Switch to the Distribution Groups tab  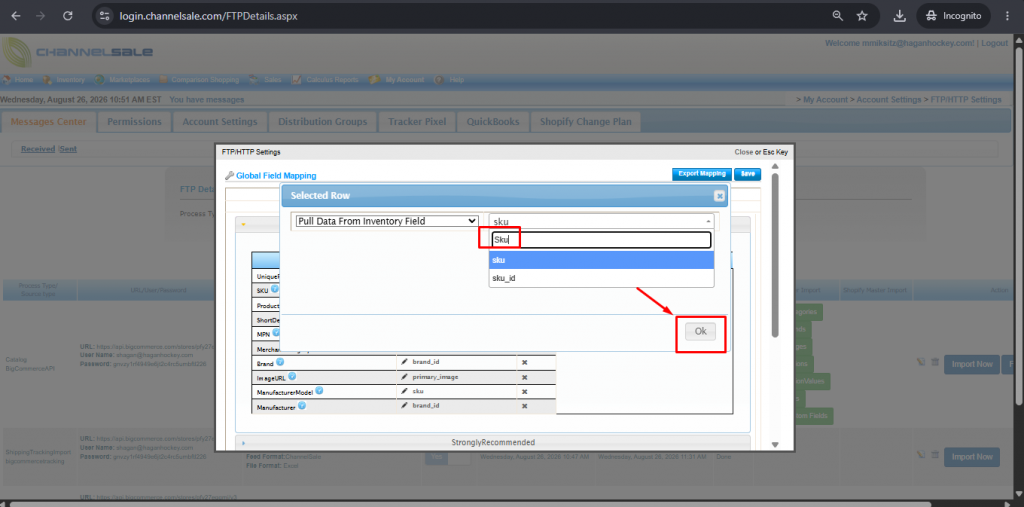pyautogui.click(x=322, y=122)
